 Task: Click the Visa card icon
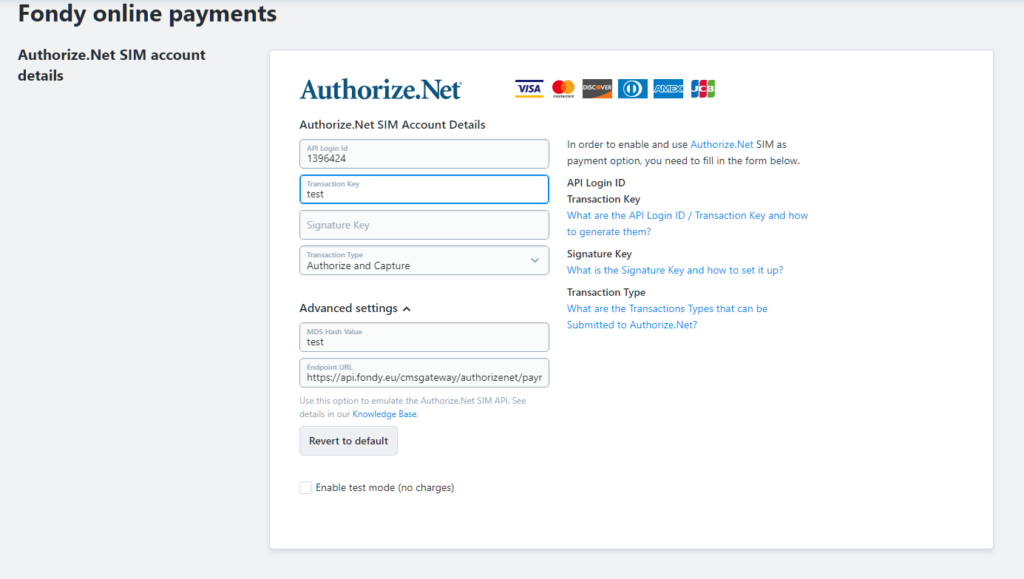click(529, 89)
